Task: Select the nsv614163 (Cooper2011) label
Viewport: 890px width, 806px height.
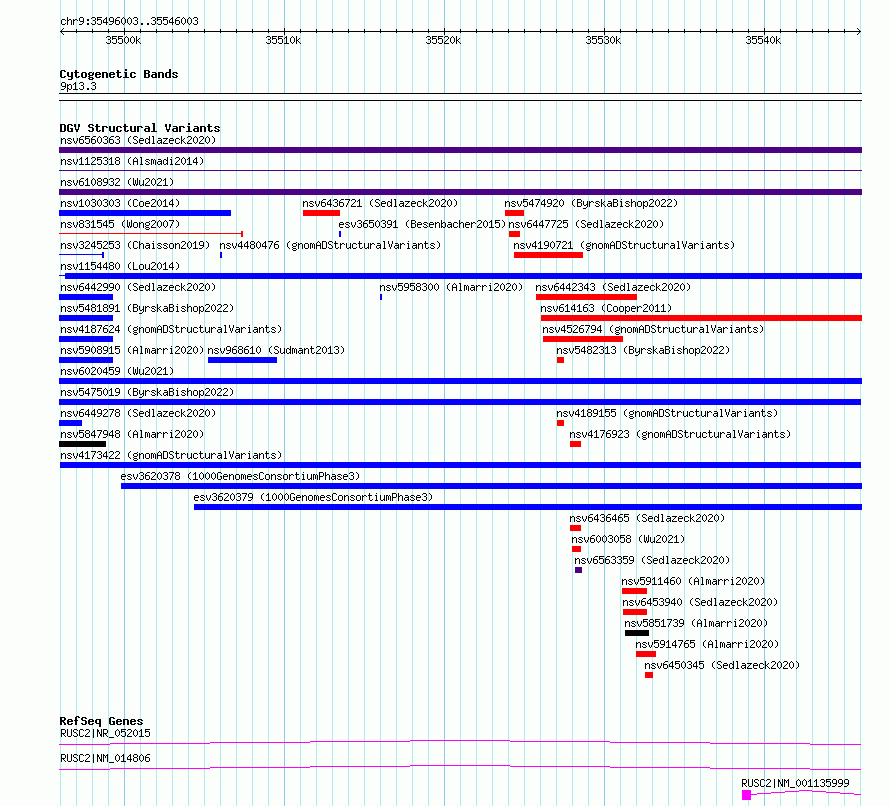Action: pos(606,308)
